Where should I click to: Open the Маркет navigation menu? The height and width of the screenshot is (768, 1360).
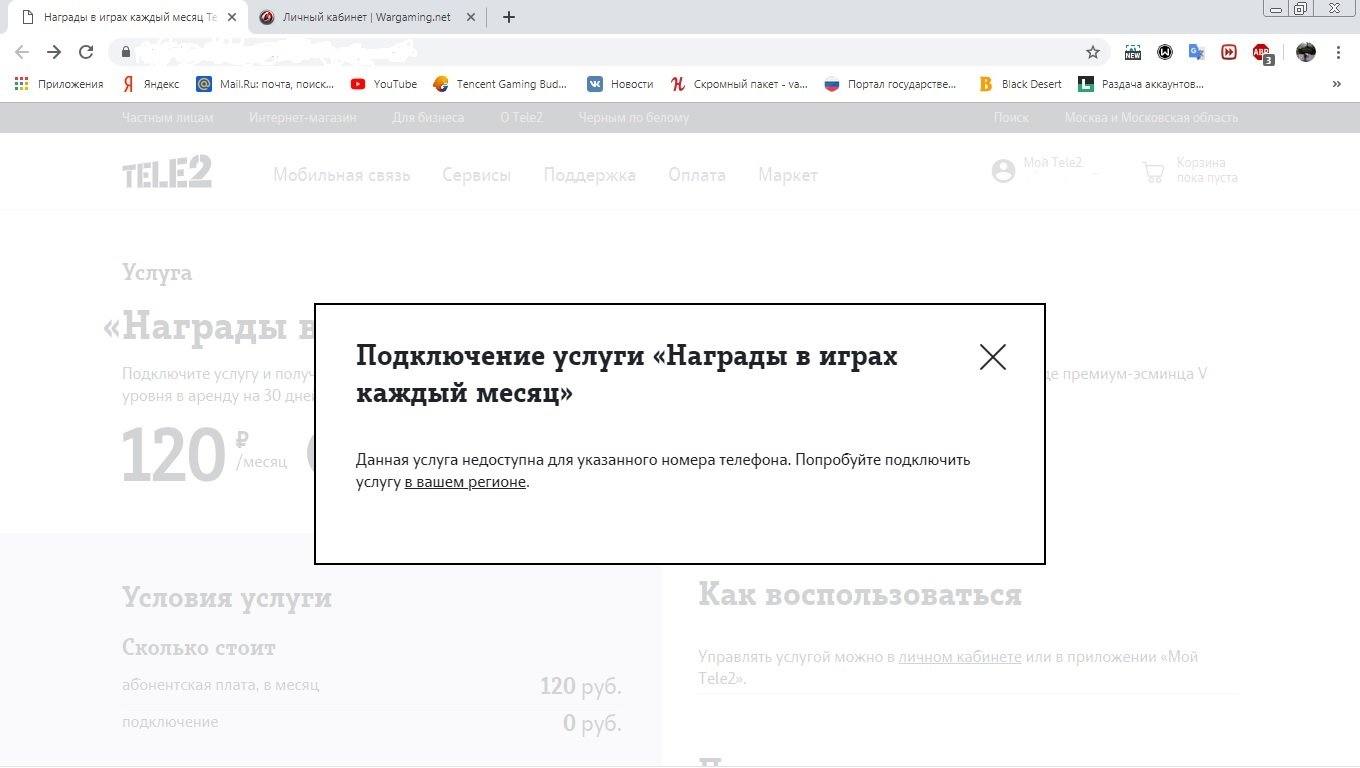click(x=788, y=175)
